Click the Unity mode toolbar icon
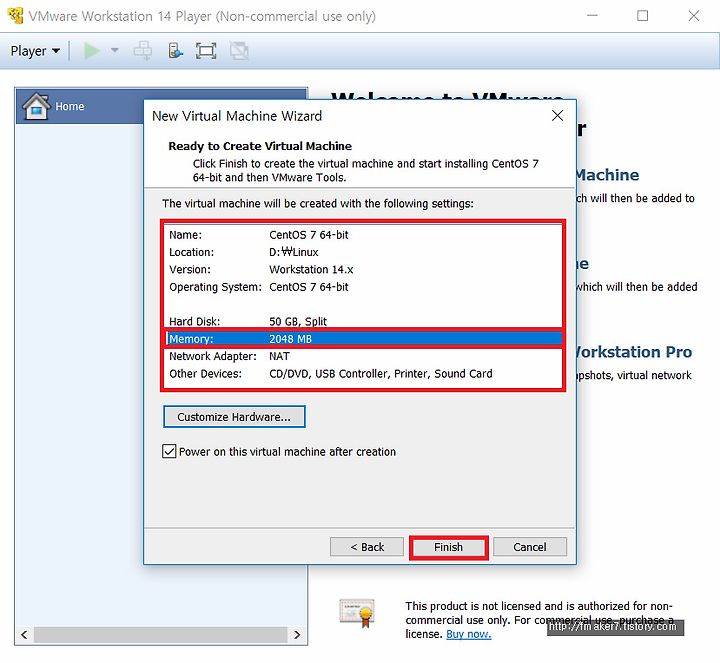 click(x=239, y=51)
